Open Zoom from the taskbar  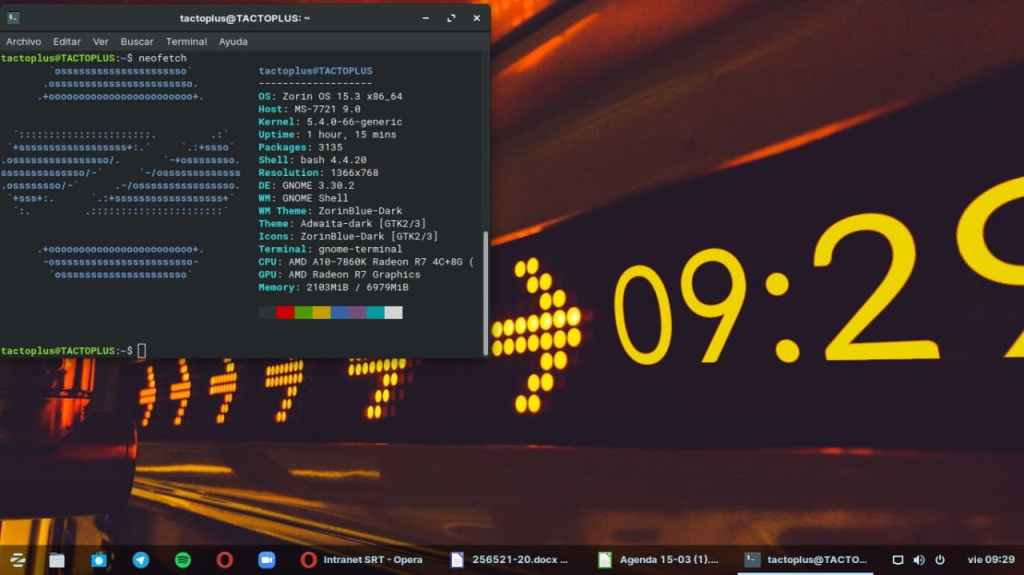(x=266, y=559)
